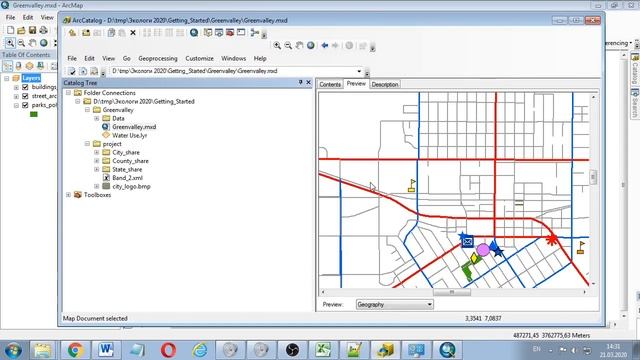Click Copy icon in ArcCatalog toolbar
640x360 pixels.
point(111,33)
